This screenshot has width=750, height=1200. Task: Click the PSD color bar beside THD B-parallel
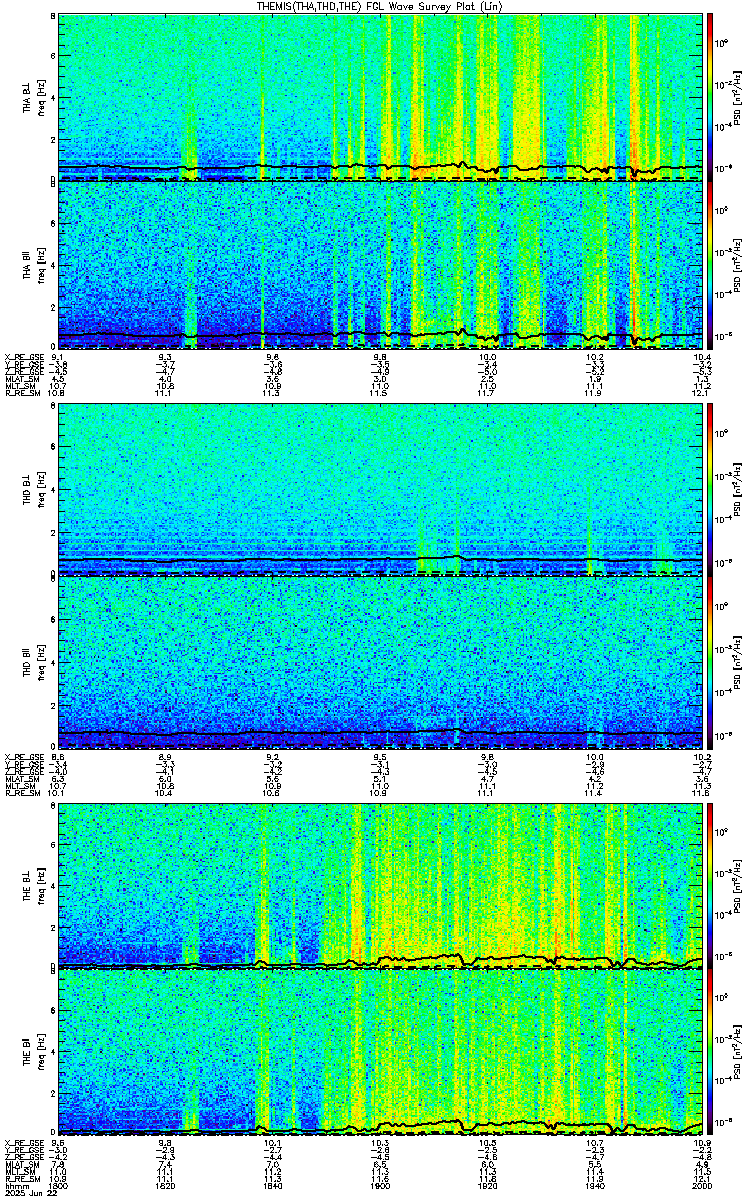click(709, 661)
